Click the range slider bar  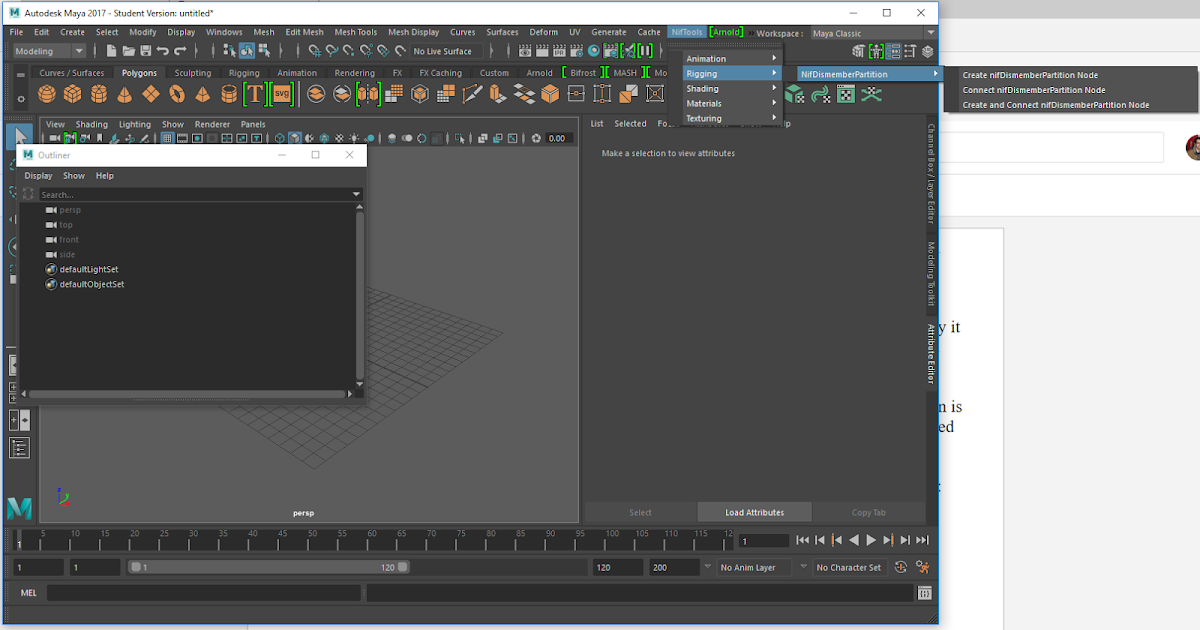tap(268, 567)
